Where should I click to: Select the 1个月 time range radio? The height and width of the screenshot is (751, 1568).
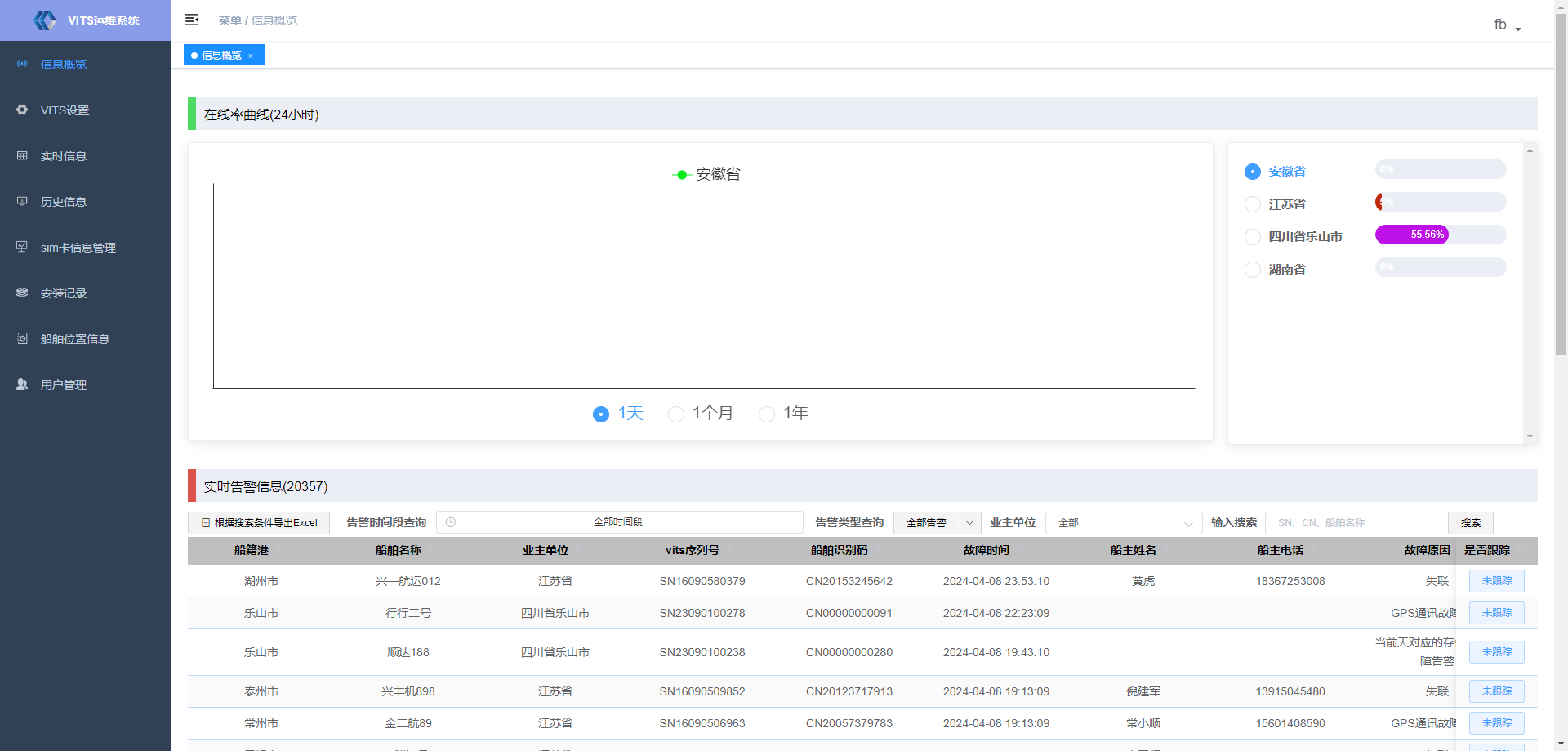[676, 414]
